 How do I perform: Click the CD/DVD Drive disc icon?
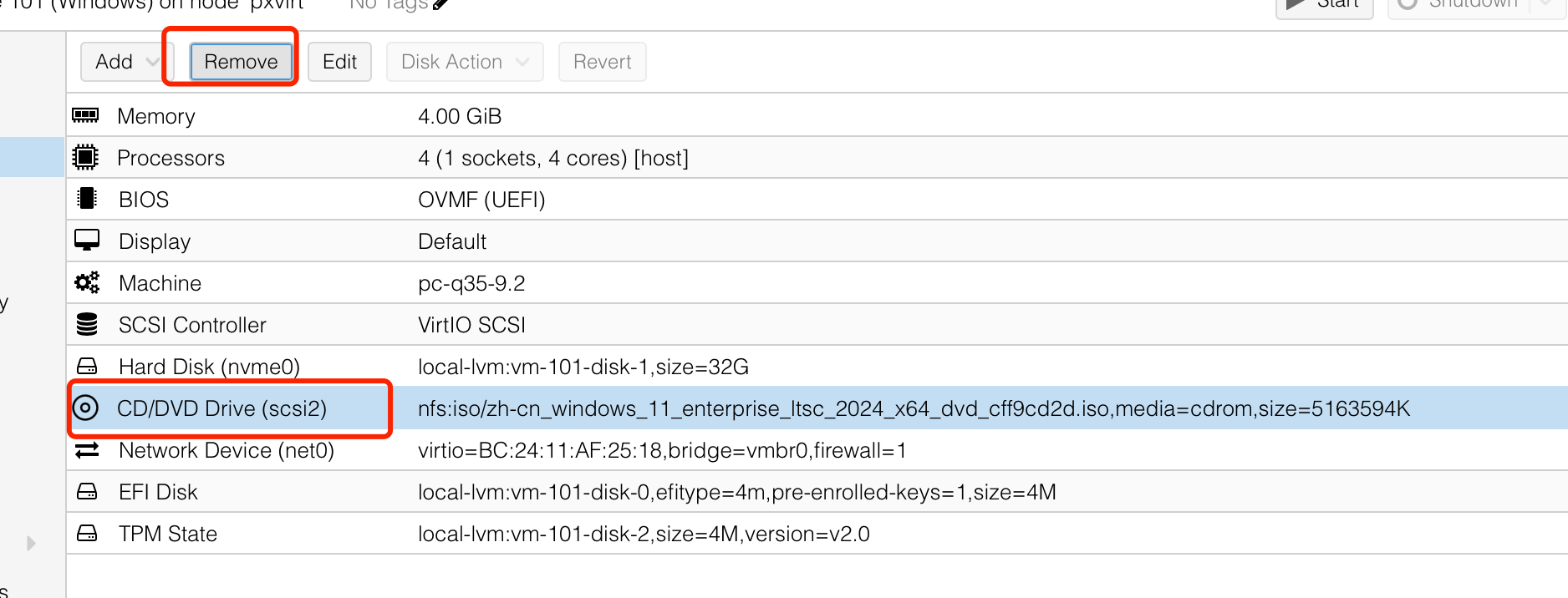click(x=85, y=408)
